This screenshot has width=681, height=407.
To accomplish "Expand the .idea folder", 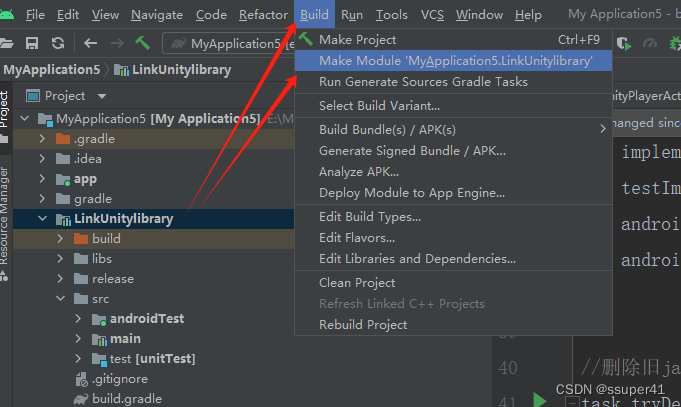I will click(x=42, y=159).
